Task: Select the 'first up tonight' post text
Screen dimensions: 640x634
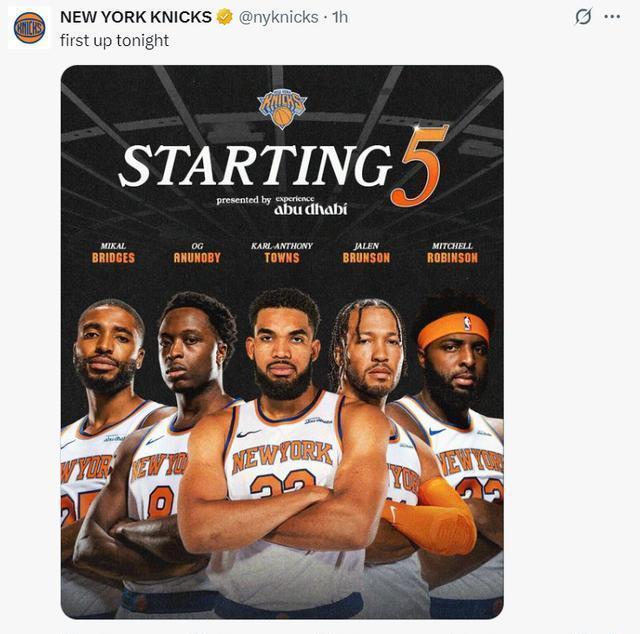Action: click(114, 40)
